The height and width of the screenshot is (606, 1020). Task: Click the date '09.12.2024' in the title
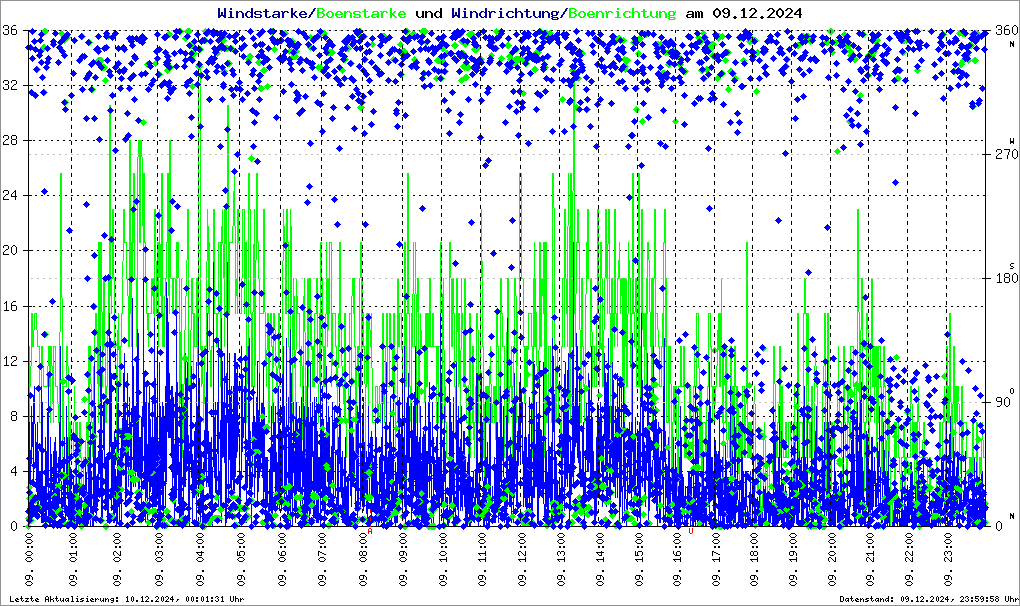coord(757,13)
